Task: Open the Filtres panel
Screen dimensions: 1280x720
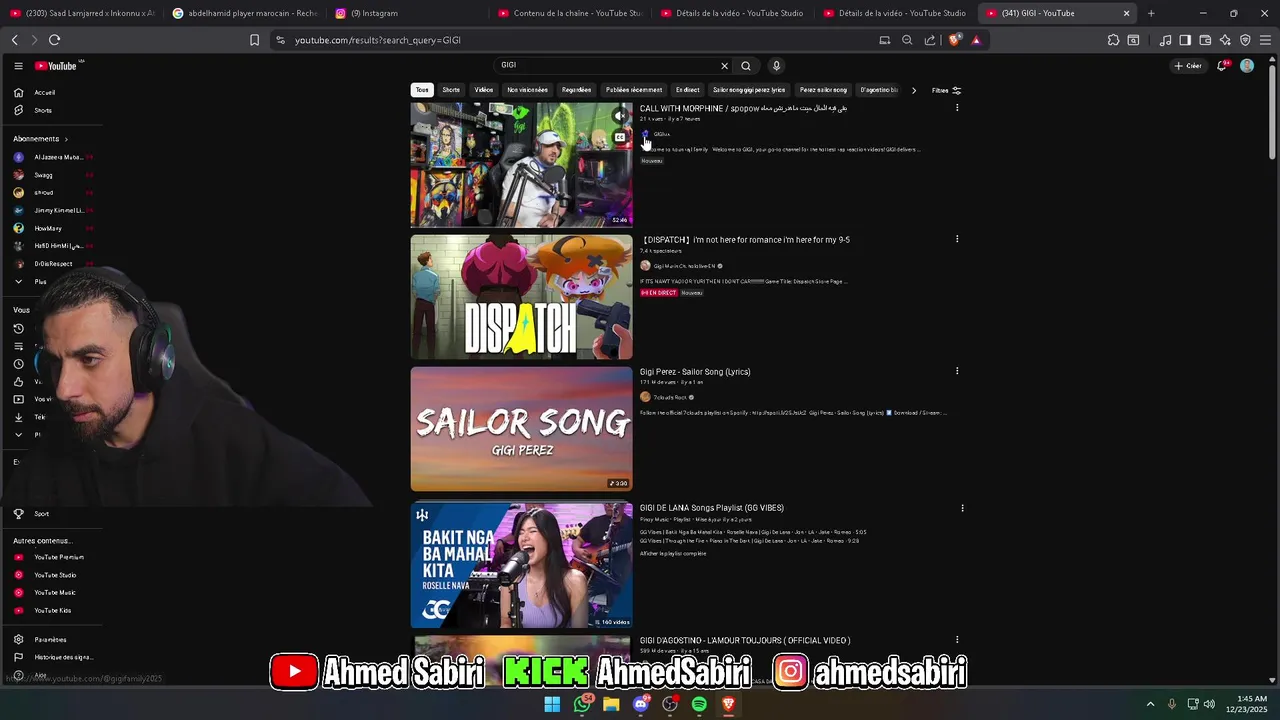Action: [x=946, y=90]
